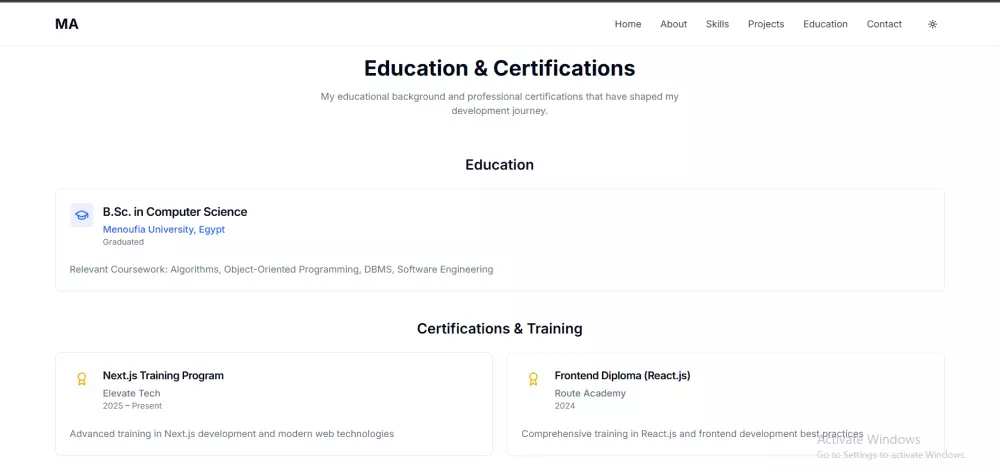Click the Menoufia University, Egypt link
1000x468 pixels.
(164, 229)
